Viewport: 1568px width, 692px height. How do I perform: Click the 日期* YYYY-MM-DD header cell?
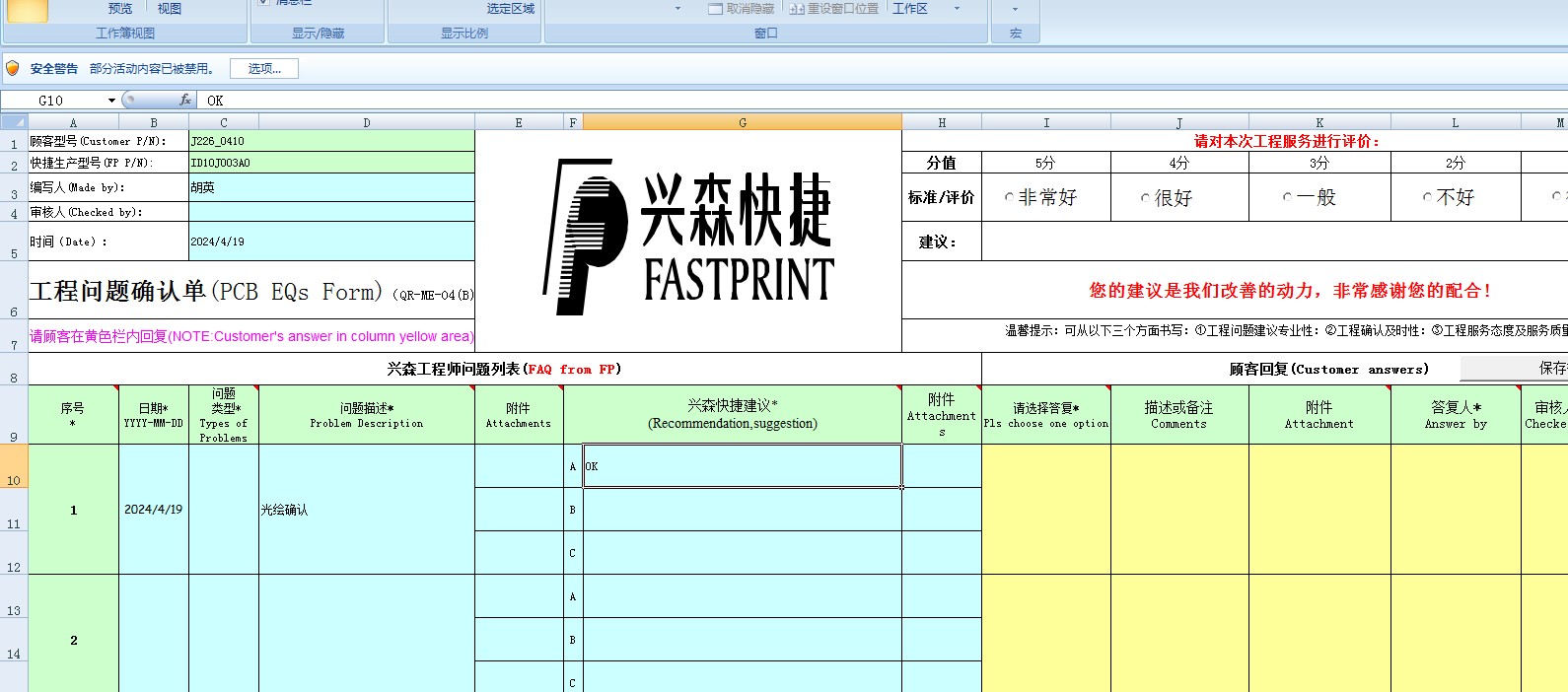pos(154,415)
